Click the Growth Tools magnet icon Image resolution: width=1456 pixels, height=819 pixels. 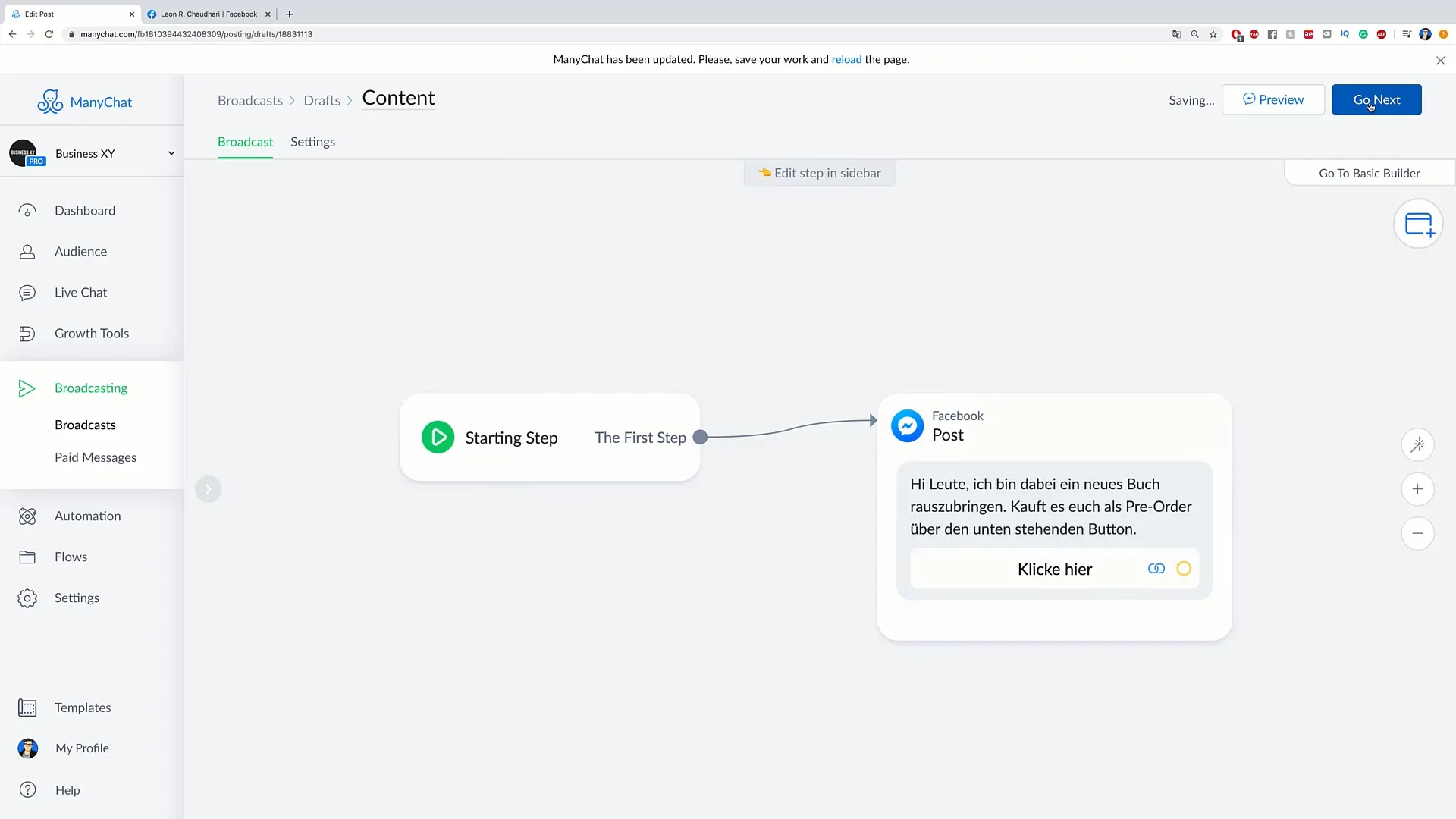[x=27, y=334]
